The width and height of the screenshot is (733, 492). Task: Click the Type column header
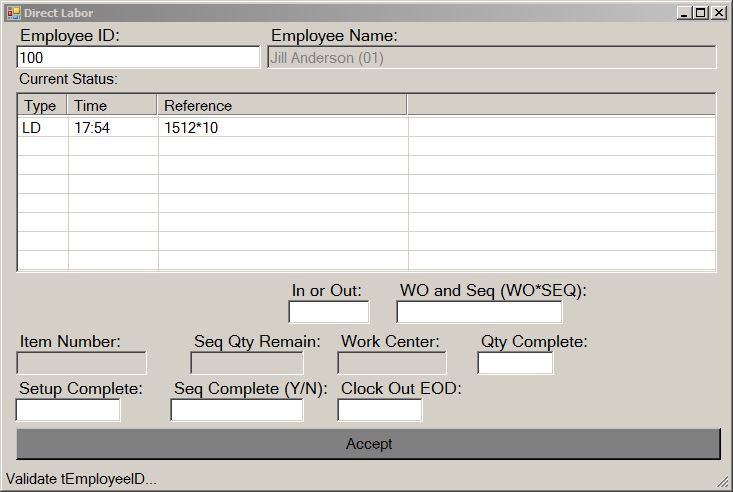click(41, 105)
